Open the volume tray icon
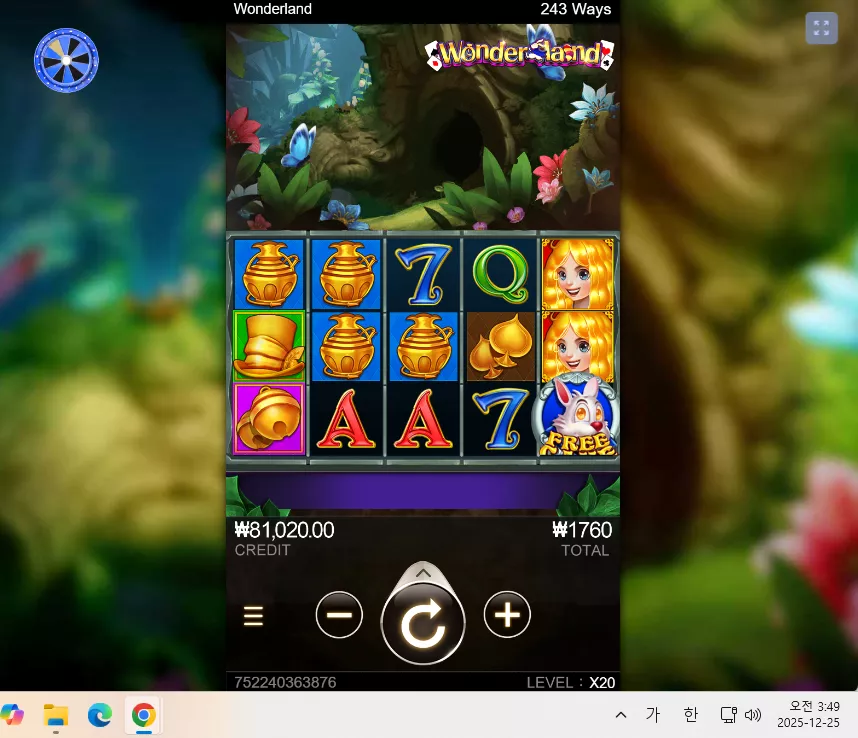Image resolution: width=858 pixels, height=738 pixels. 753,714
